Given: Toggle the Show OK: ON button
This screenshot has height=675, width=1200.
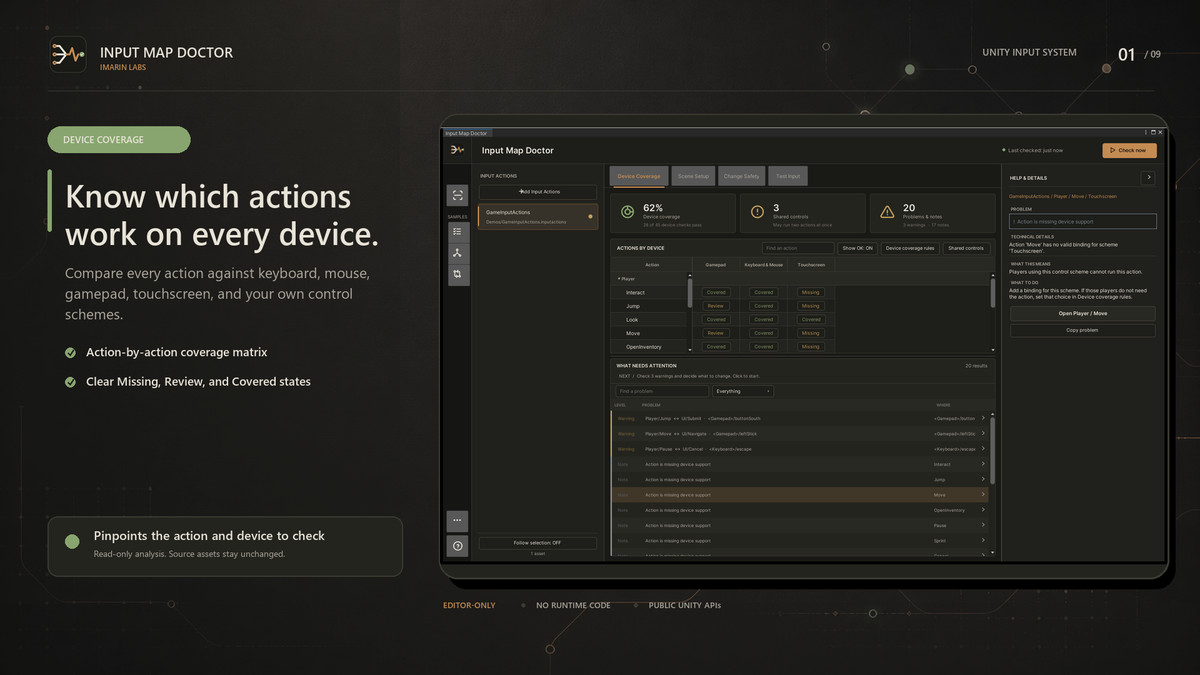Looking at the screenshot, I should pyautogui.click(x=857, y=248).
